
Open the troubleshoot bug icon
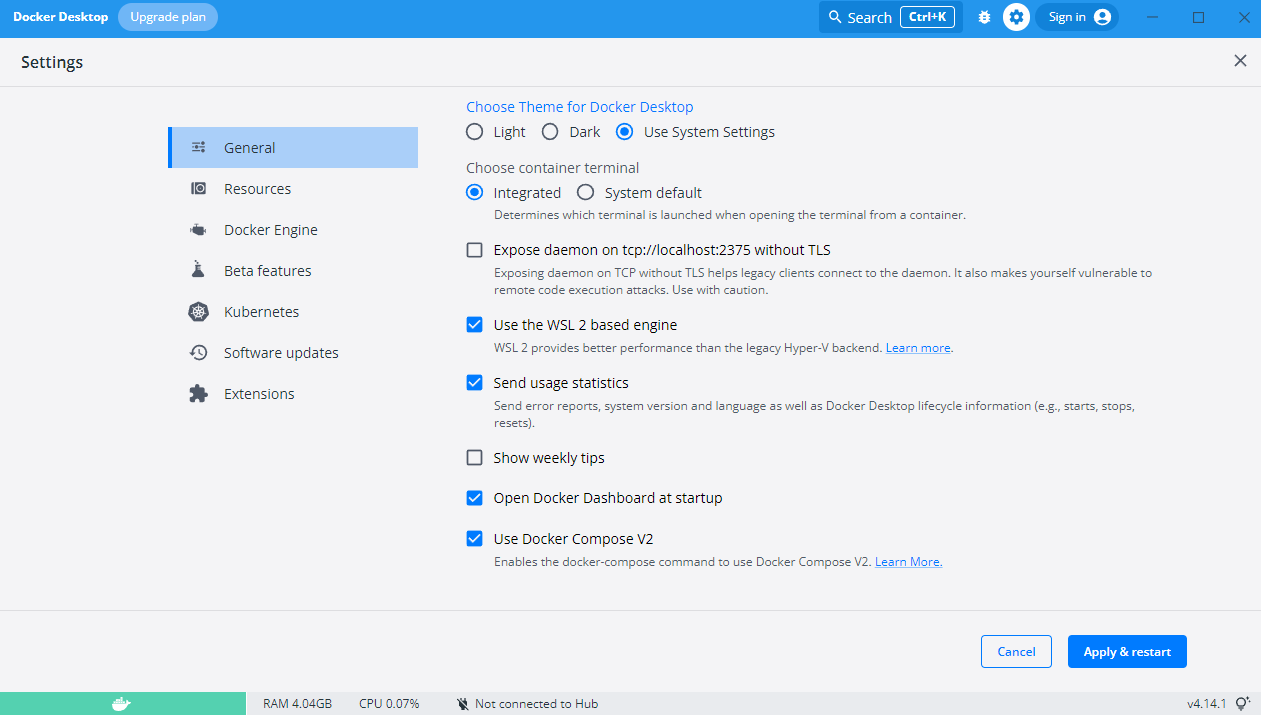pos(984,17)
